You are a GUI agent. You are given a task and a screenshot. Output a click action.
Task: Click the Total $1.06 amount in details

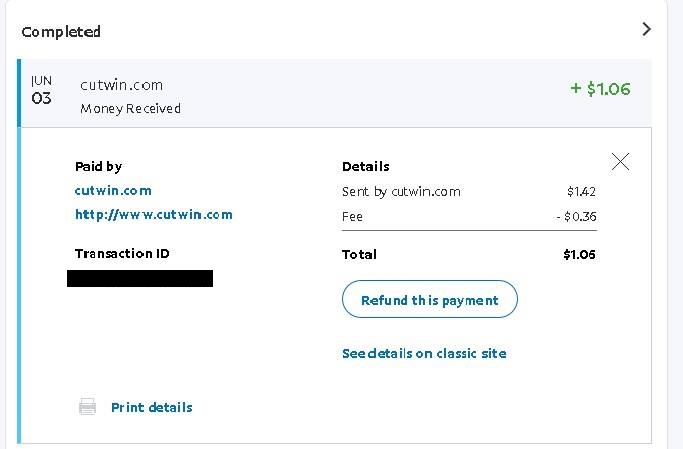[579, 254]
